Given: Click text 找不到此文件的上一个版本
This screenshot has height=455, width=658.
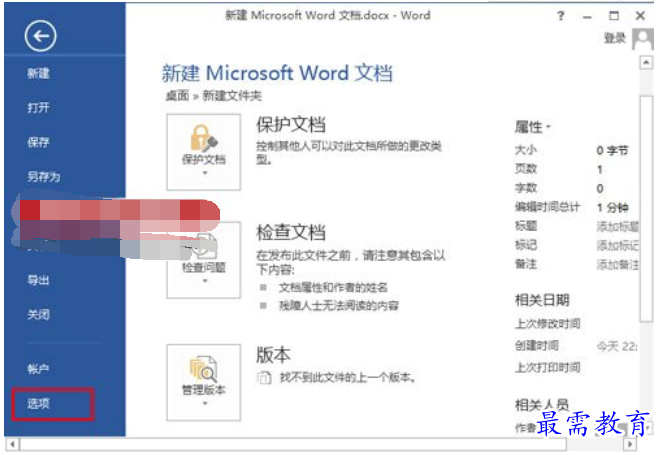Looking at the screenshot, I should (x=346, y=378).
